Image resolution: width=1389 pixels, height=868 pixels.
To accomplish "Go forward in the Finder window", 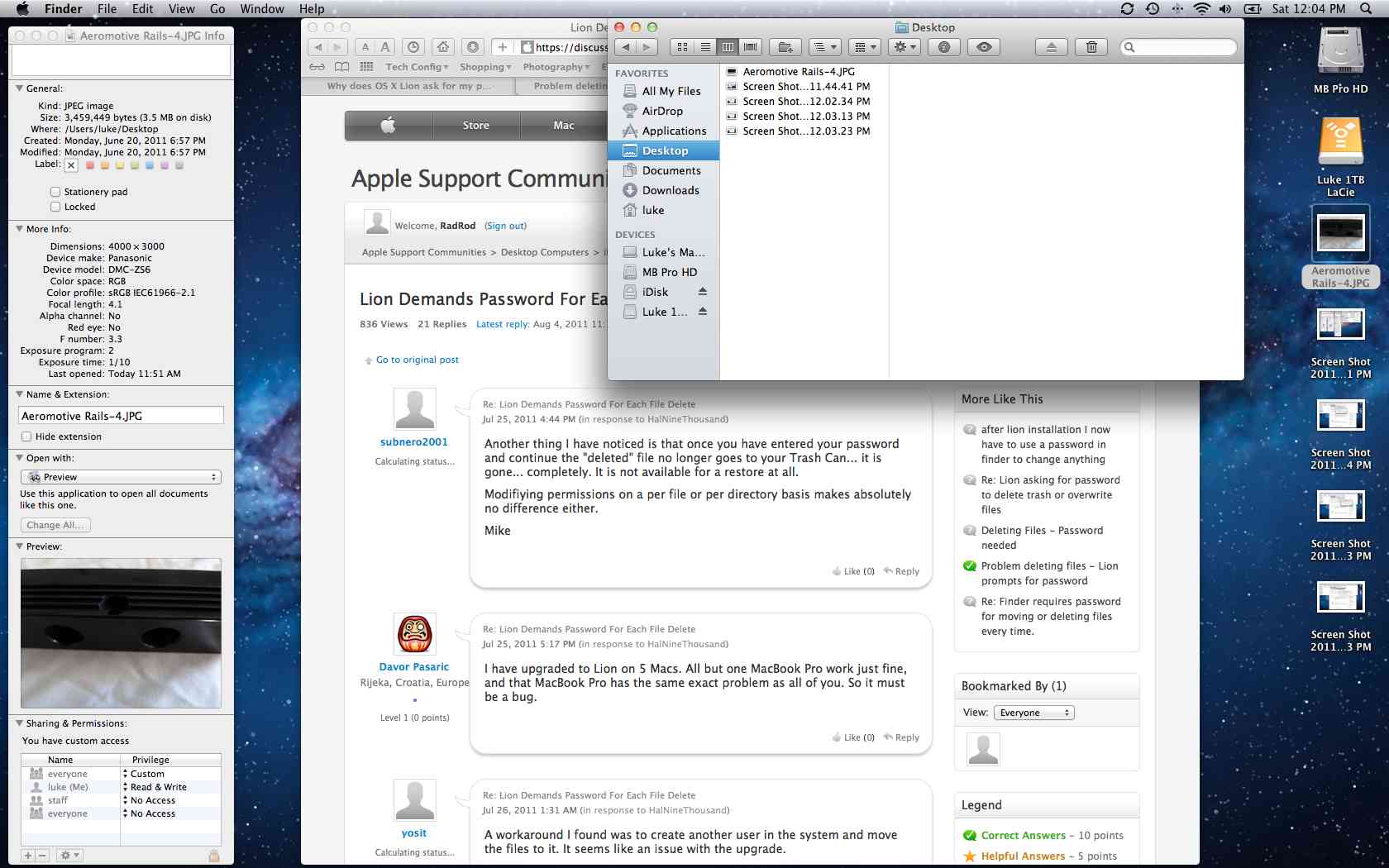I will tap(648, 47).
